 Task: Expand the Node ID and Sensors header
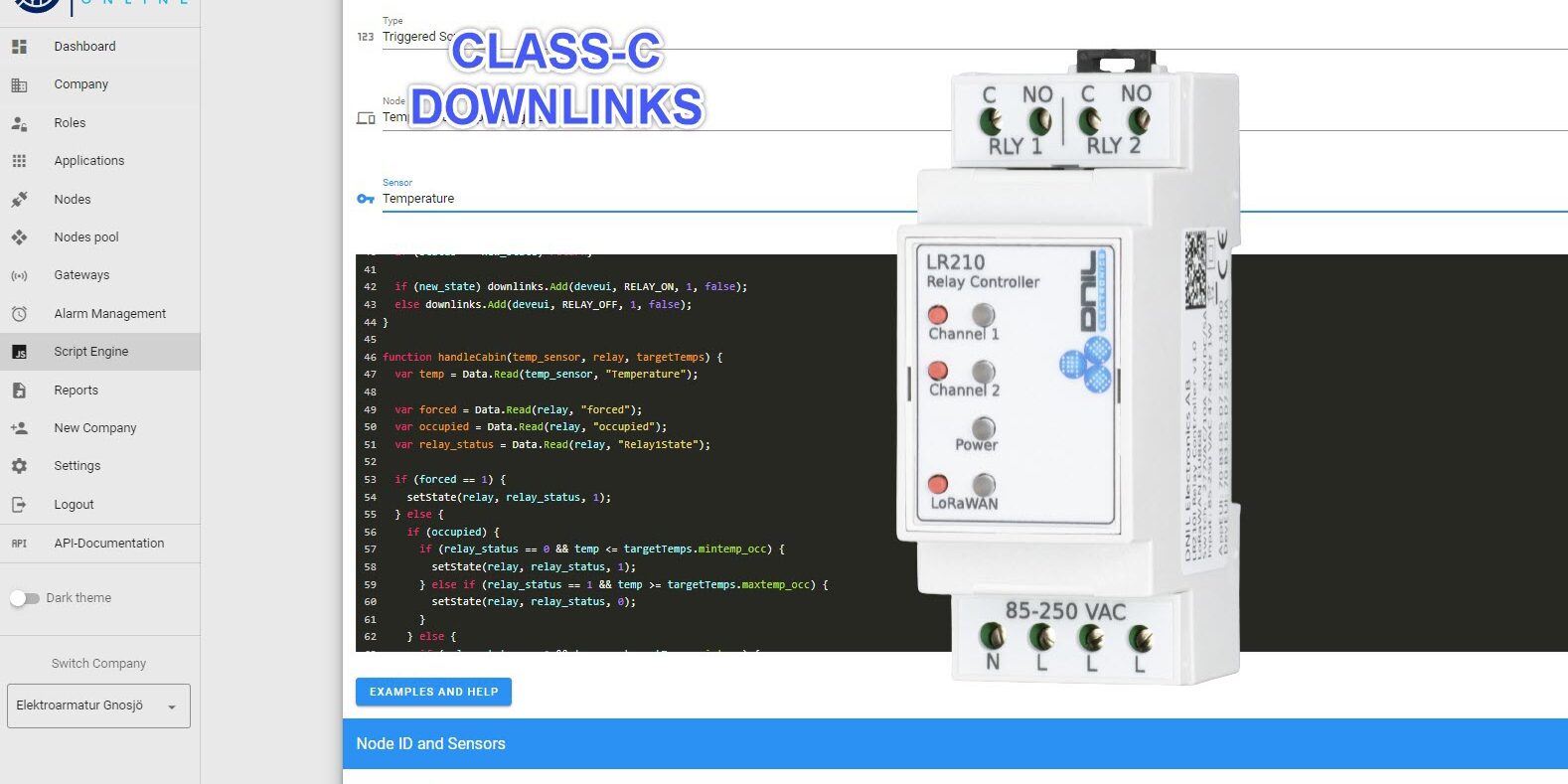coord(954,743)
